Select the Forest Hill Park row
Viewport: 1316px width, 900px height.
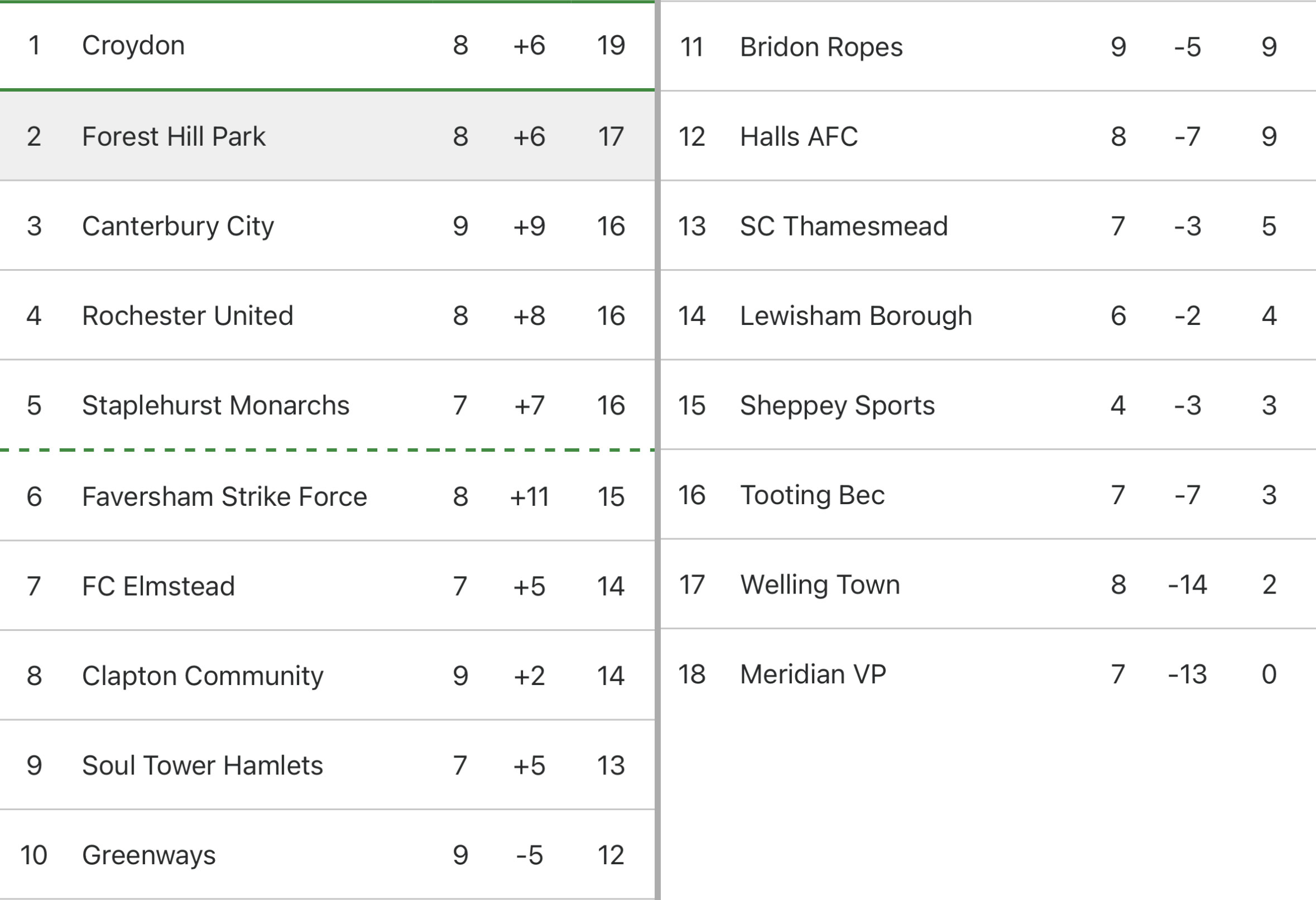tap(327, 136)
